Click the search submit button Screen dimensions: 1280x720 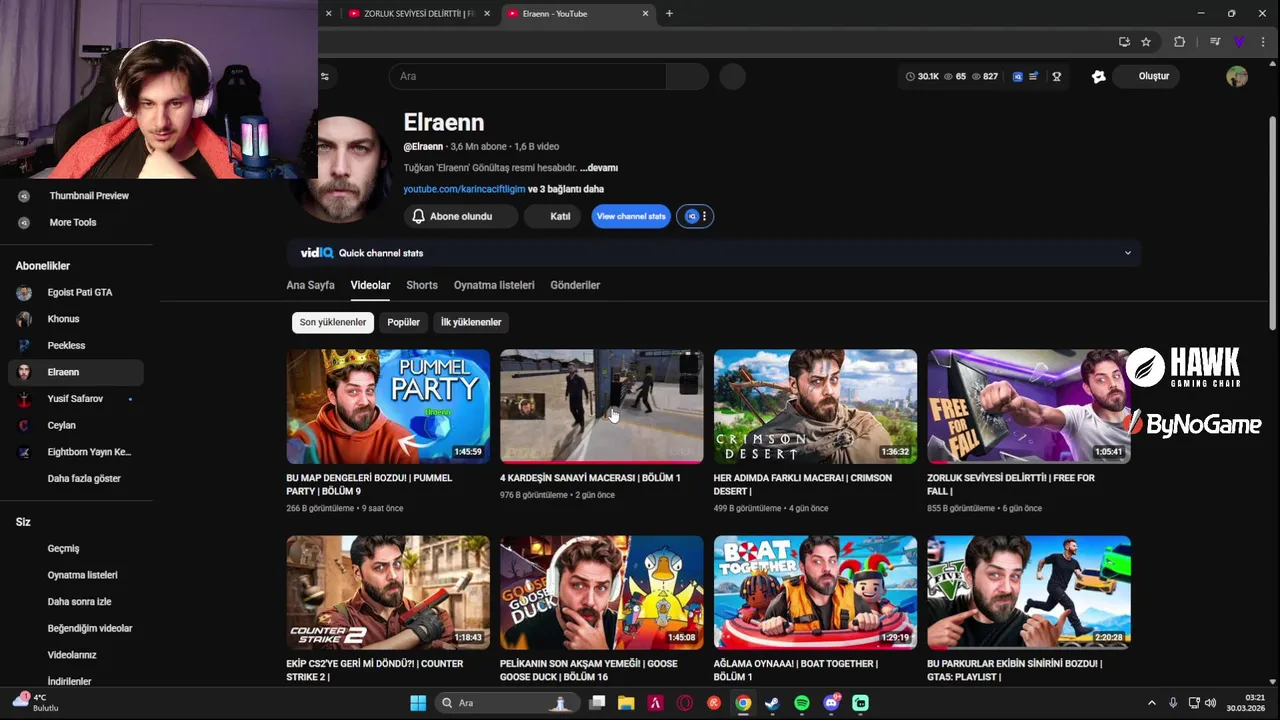click(x=687, y=76)
